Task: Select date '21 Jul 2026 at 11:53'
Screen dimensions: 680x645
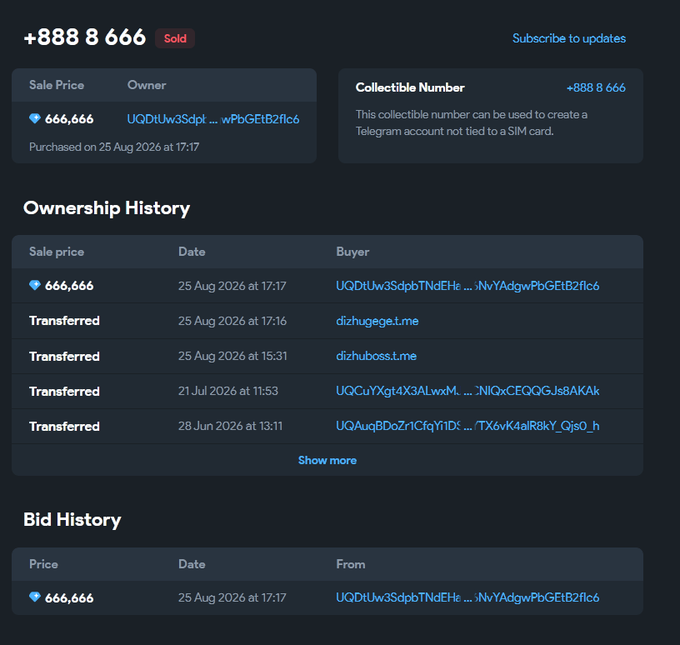Action: (x=228, y=391)
